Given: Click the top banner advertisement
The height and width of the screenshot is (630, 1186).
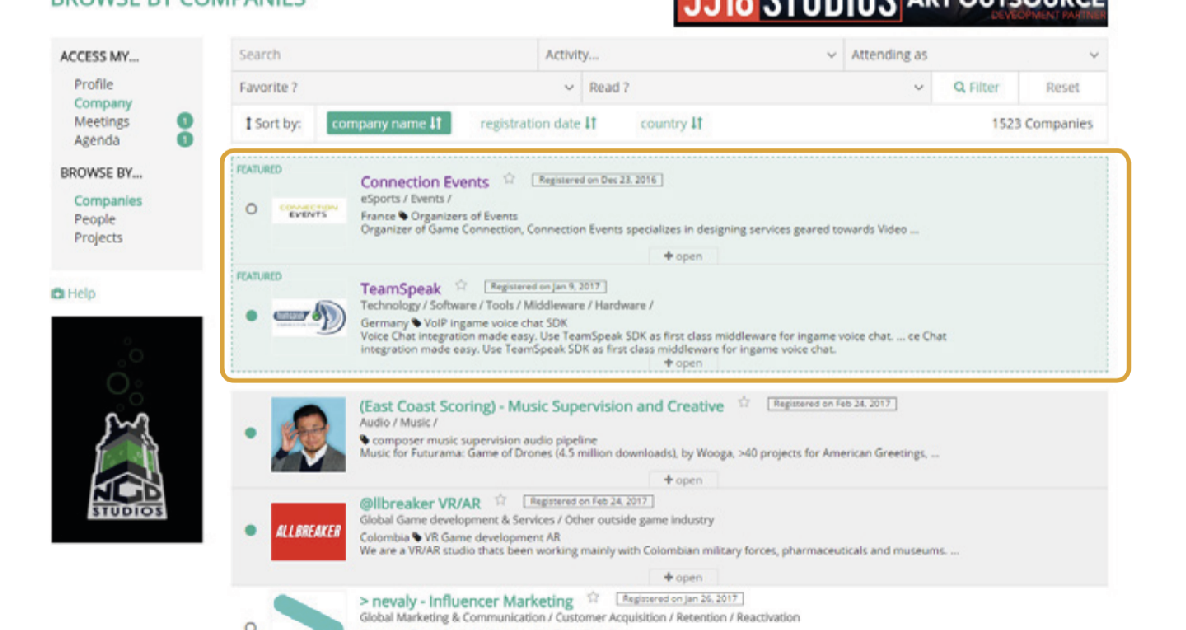Looking at the screenshot, I should point(890,13).
